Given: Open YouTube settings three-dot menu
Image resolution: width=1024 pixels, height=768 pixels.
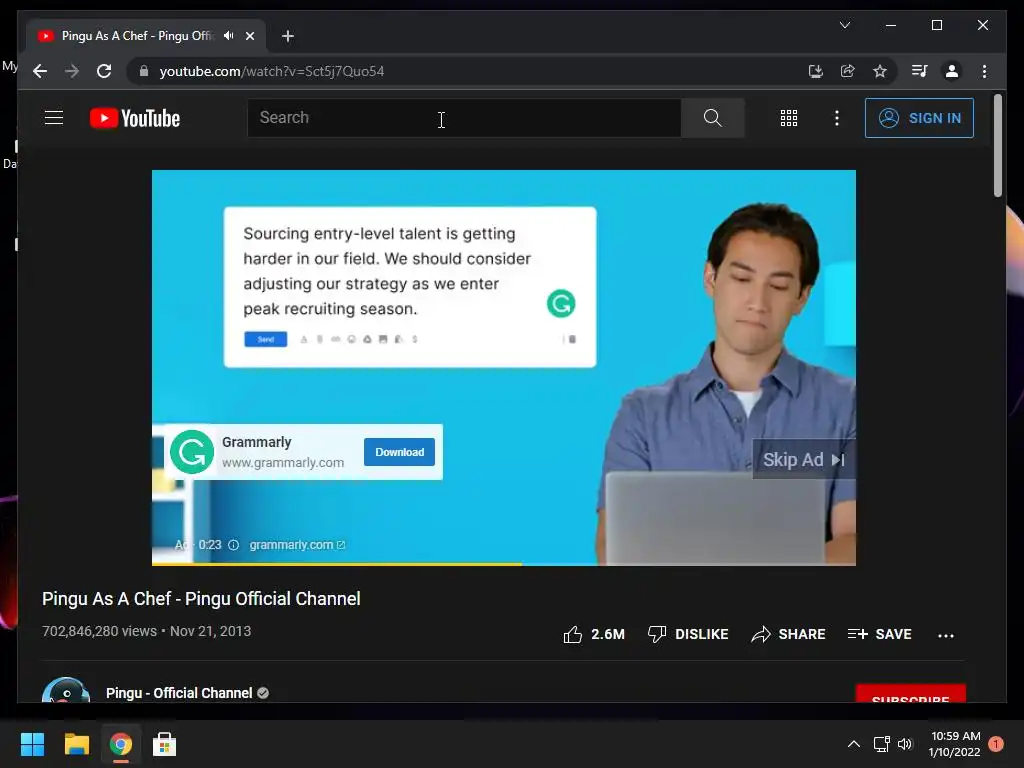Looking at the screenshot, I should click(x=837, y=118).
